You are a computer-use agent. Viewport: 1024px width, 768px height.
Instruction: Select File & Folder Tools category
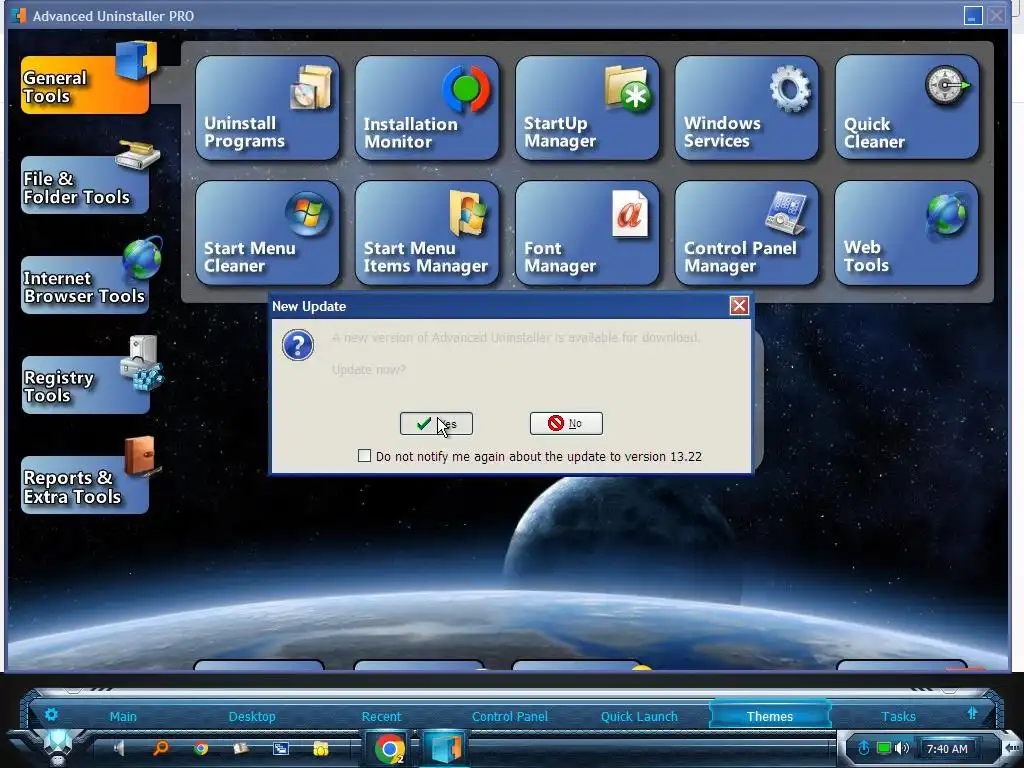(86, 185)
